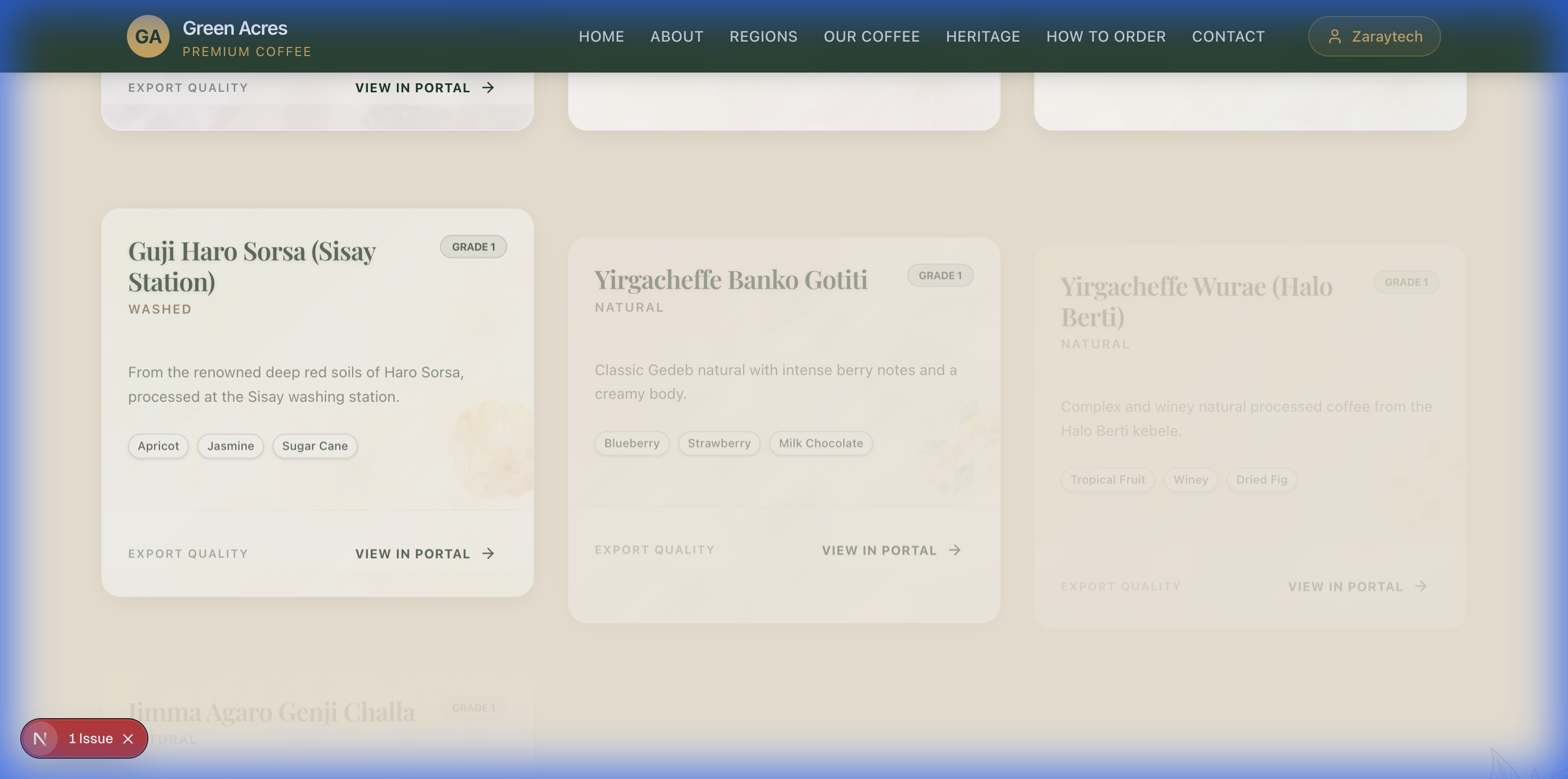Image resolution: width=1568 pixels, height=779 pixels.
Task: Go to the Regions page
Action: tap(763, 36)
